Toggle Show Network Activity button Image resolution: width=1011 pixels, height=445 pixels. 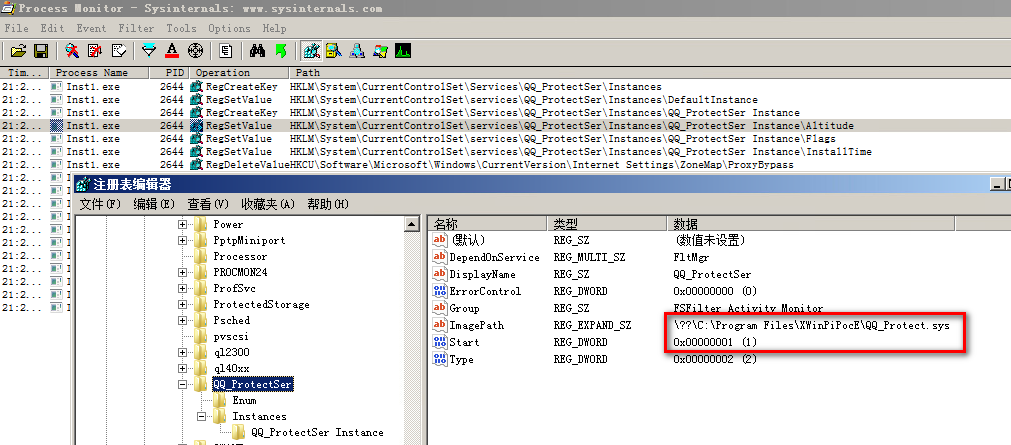tap(358, 51)
